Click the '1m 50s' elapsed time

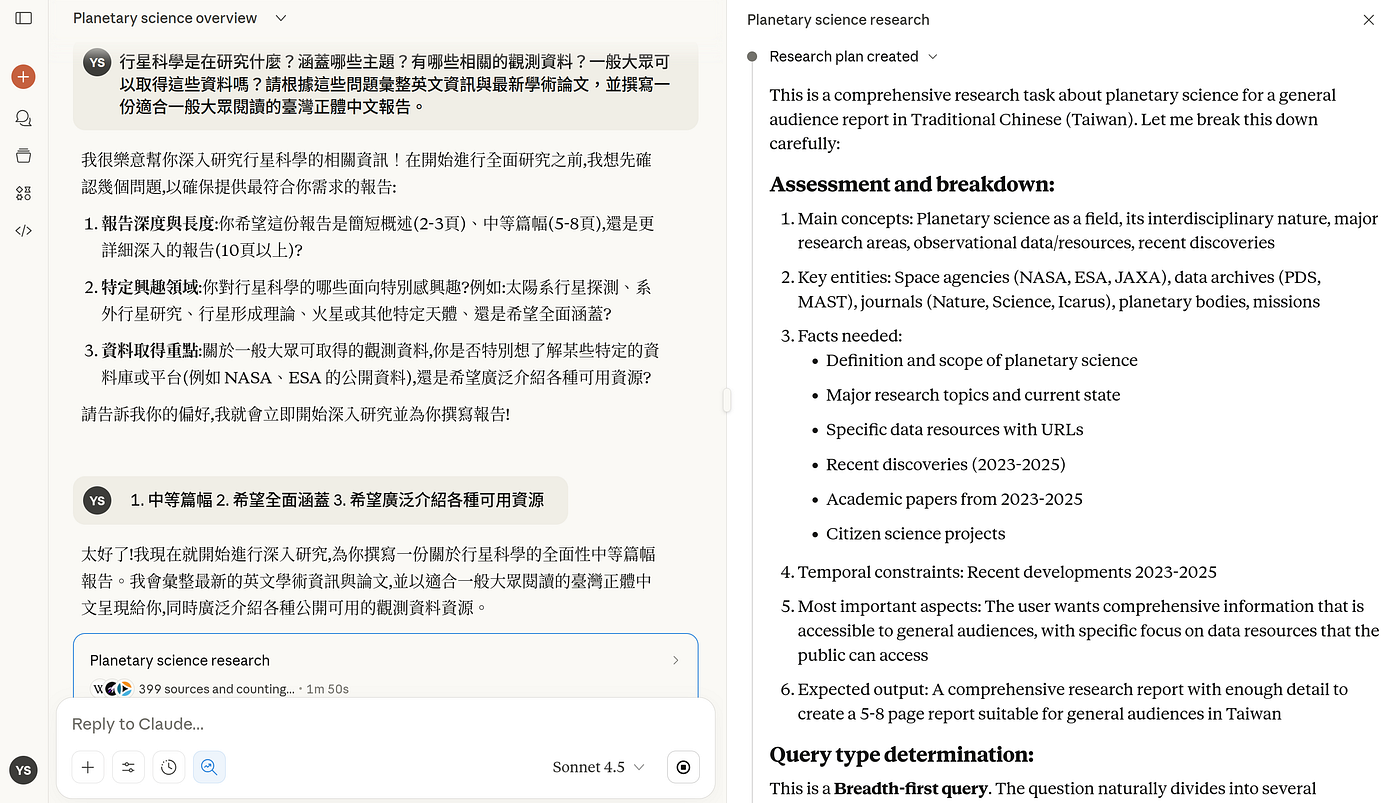pyautogui.click(x=328, y=689)
